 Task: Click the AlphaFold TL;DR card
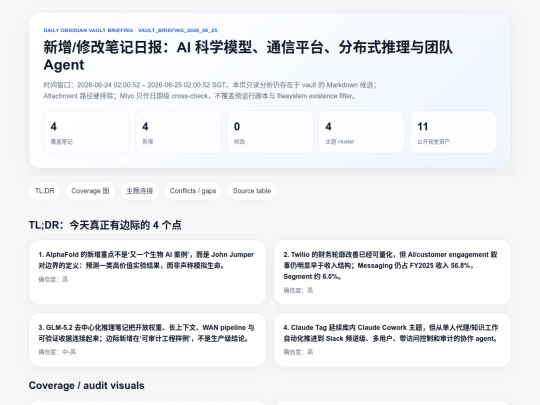point(147,272)
